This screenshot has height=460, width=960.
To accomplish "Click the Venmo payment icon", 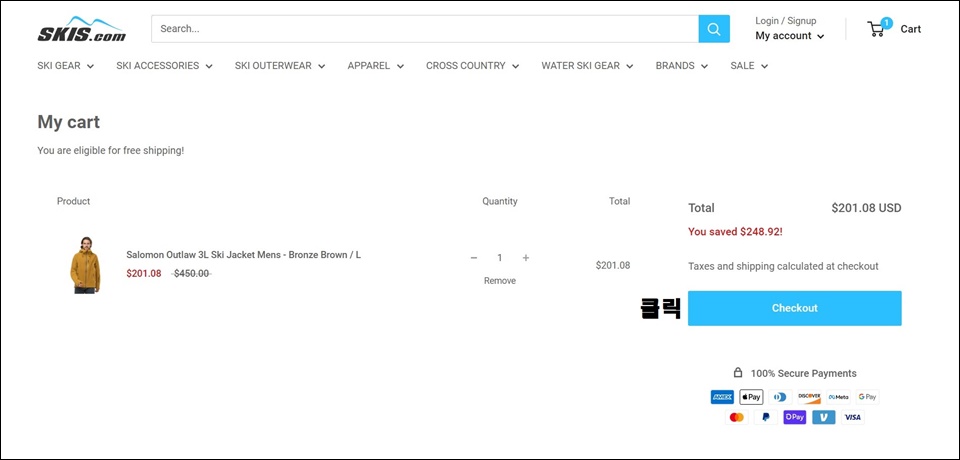I will tap(823, 417).
